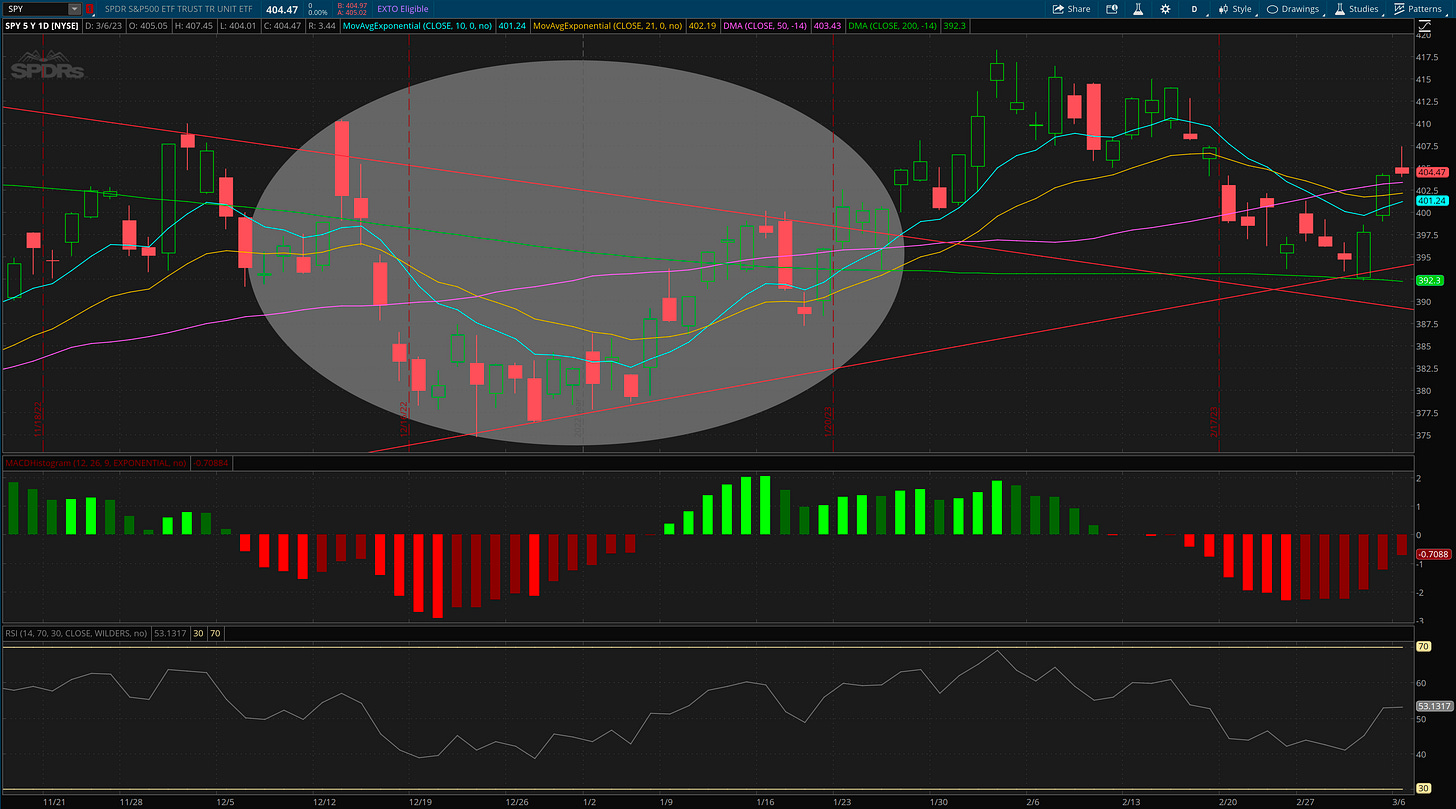This screenshot has width=1456, height=809.
Task: Click the clock icon next to Share
Action: tap(1111, 9)
